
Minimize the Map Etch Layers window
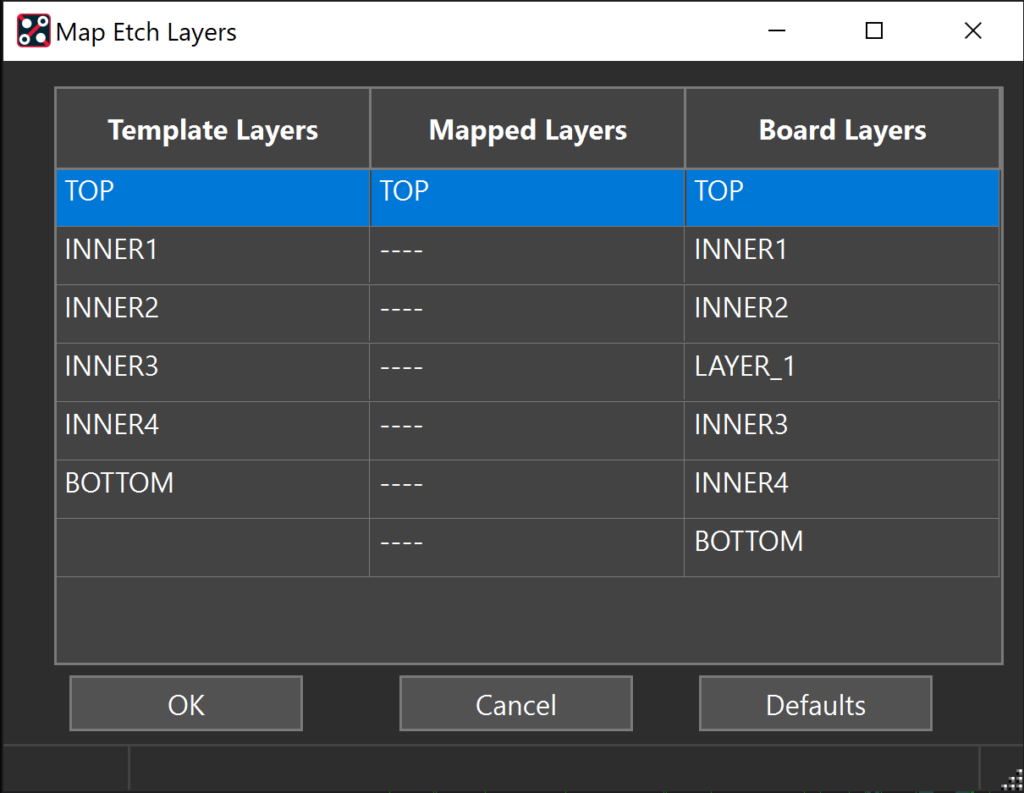[776, 31]
